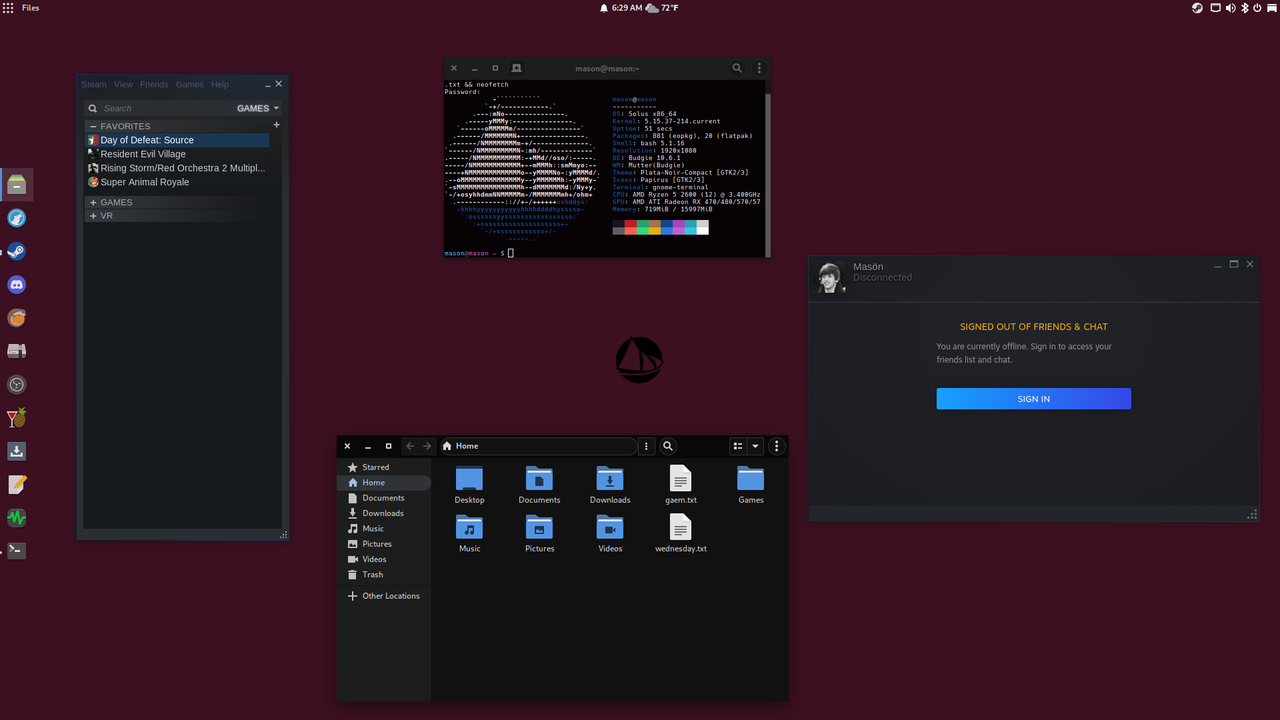Open the Friends menu in Steam

click(154, 85)
